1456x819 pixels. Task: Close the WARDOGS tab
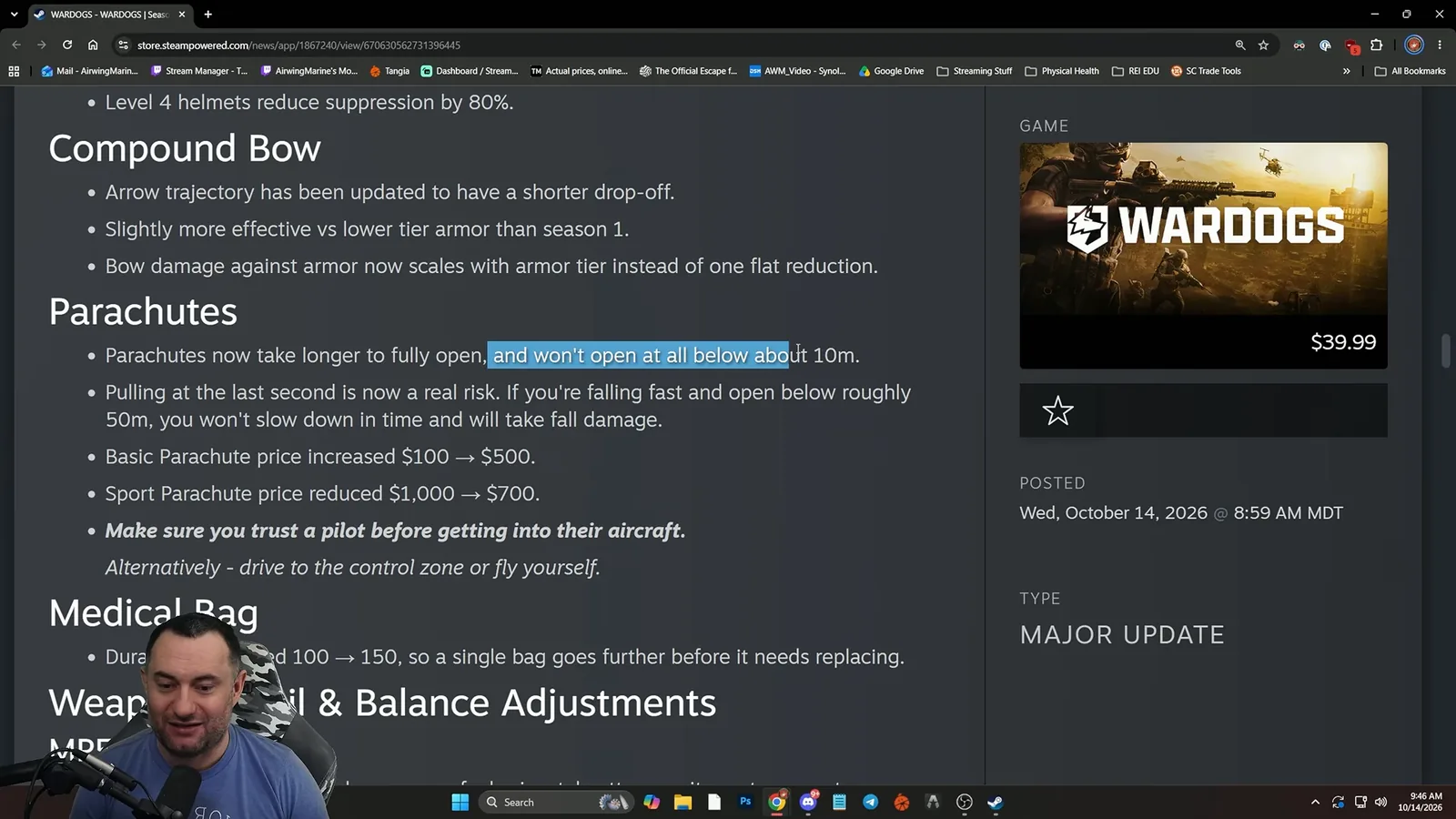point(182,15)
